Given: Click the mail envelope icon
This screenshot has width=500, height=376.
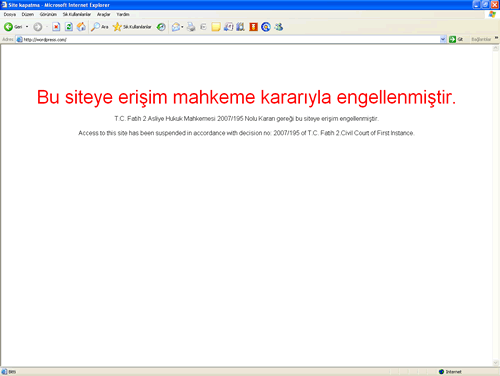Looking at the screenshot, I should tap(176, 27).
